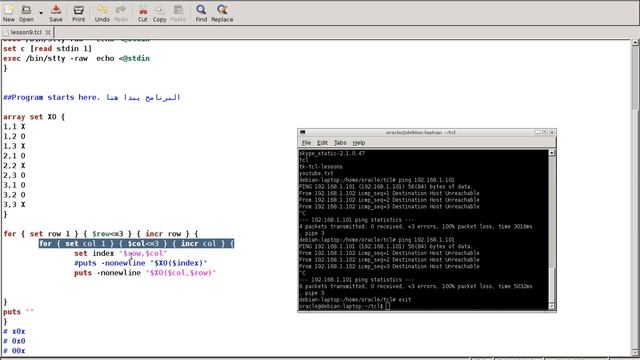Click the Open file toolbar icon
640x360 pixels.
click(x=27, y=13)
